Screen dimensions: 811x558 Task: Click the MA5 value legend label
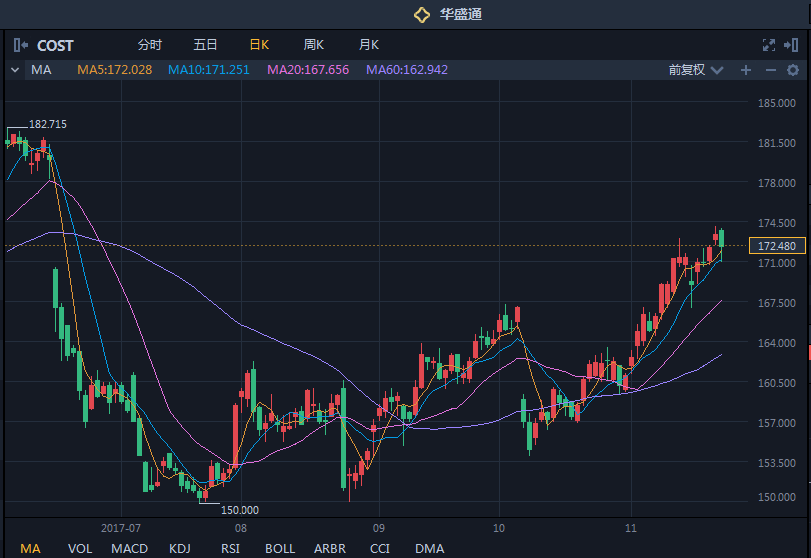(x=115, y=70)
